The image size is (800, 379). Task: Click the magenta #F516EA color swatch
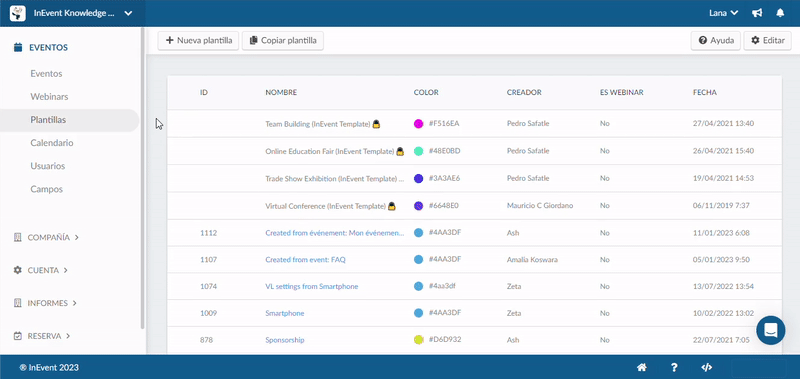pyautogui.click(x=418, y=123)
